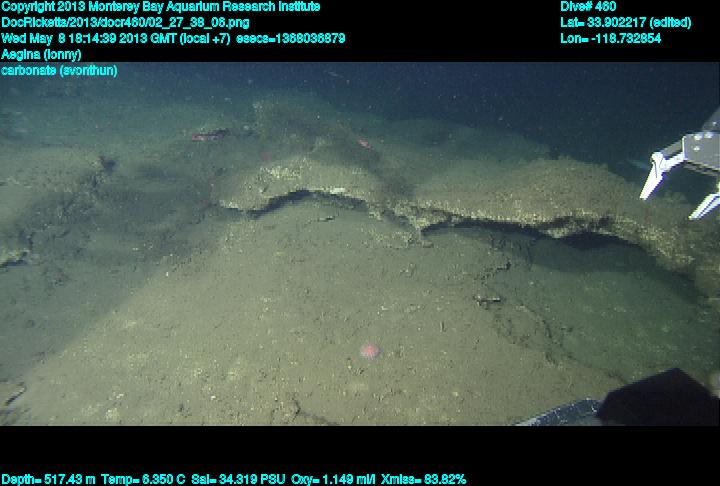720x486 pixels.
Task: Click the pink round animal on the seafloor
Action: point(369,351)
